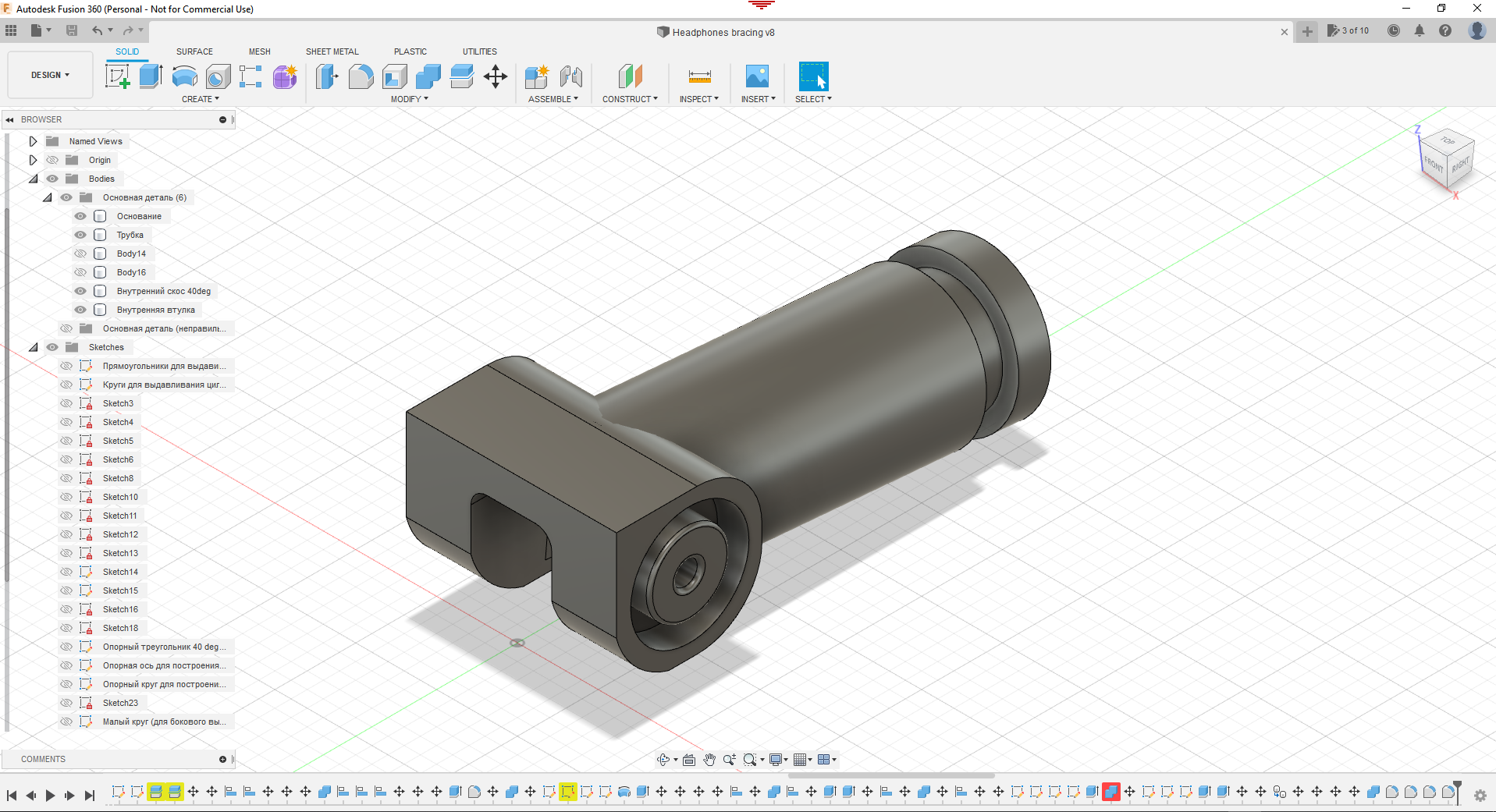Click the timeline horizontal scrollbar
Viewport: 1496px width, 812px height.
(891, 776)
